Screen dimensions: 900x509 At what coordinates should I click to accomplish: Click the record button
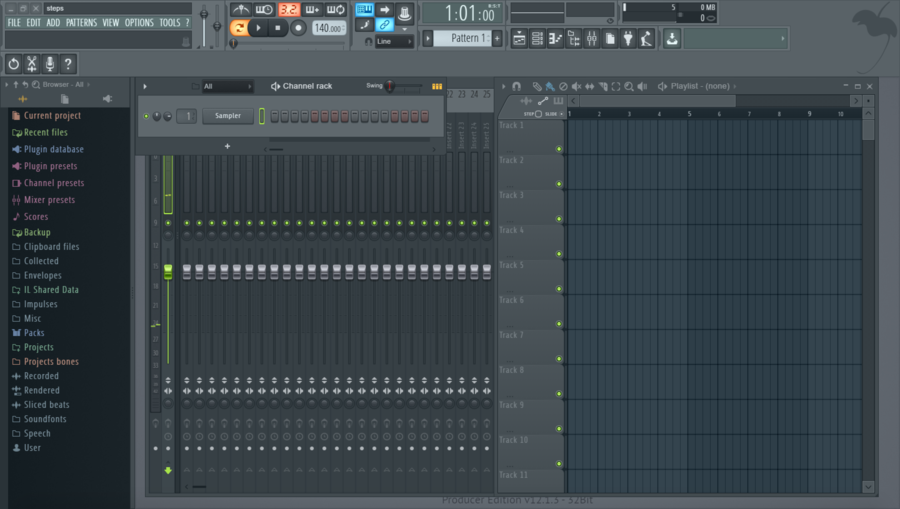[x=298, y=28]
